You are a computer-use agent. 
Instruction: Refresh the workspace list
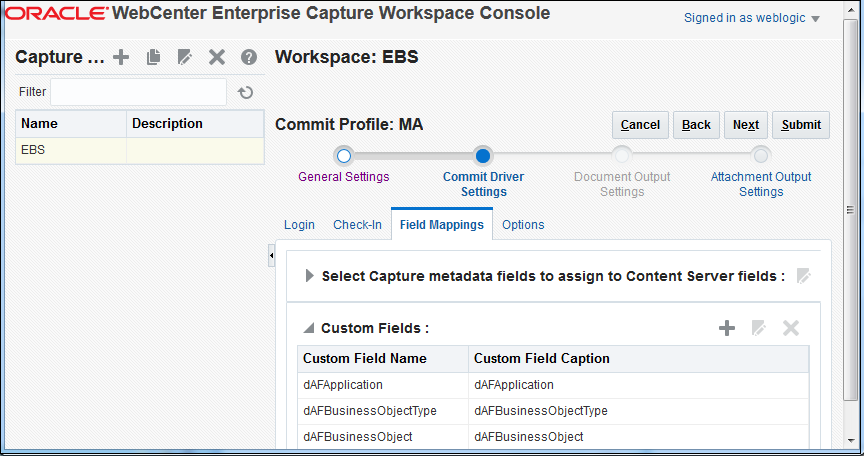coord(246,93)
